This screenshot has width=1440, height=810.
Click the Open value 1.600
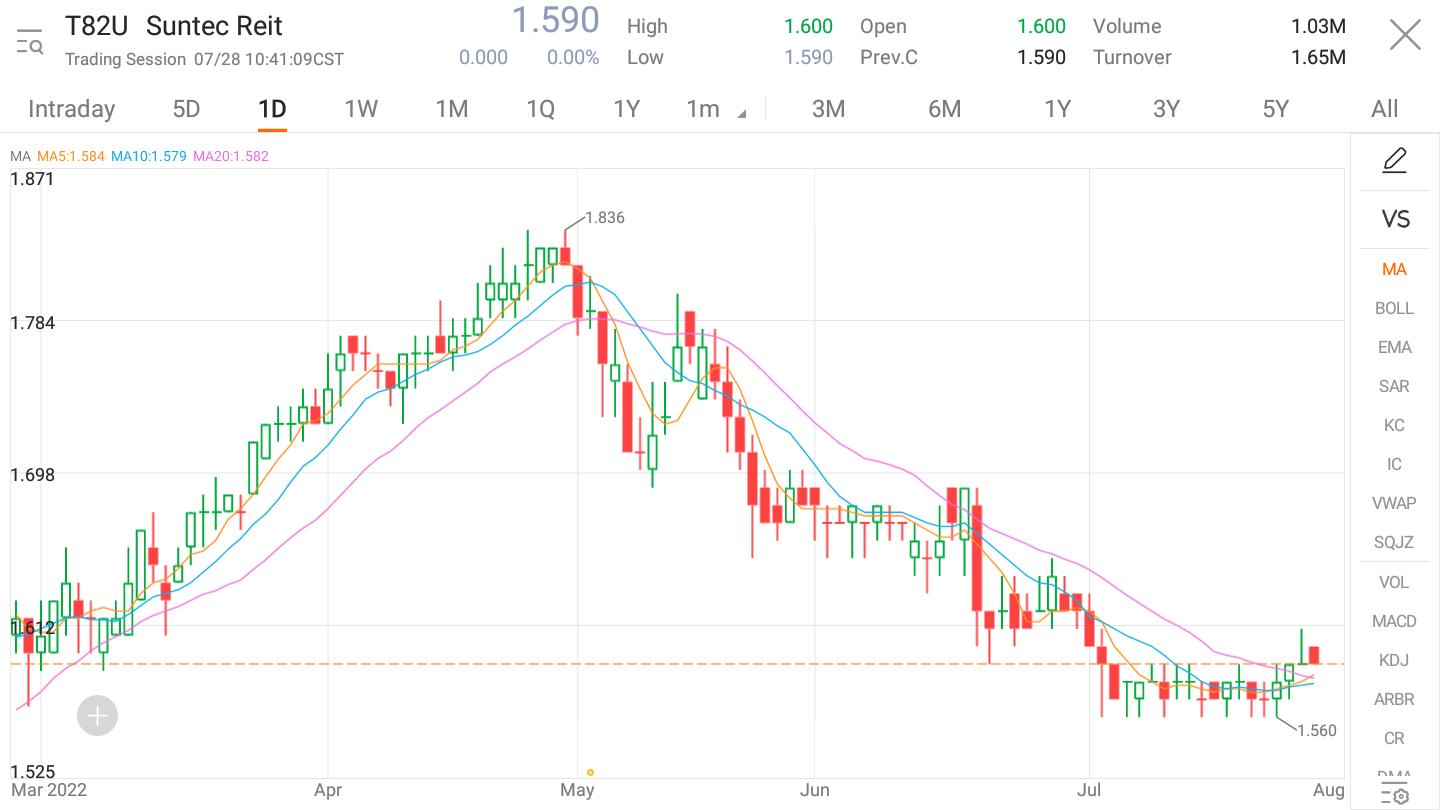pos(1041,26)
